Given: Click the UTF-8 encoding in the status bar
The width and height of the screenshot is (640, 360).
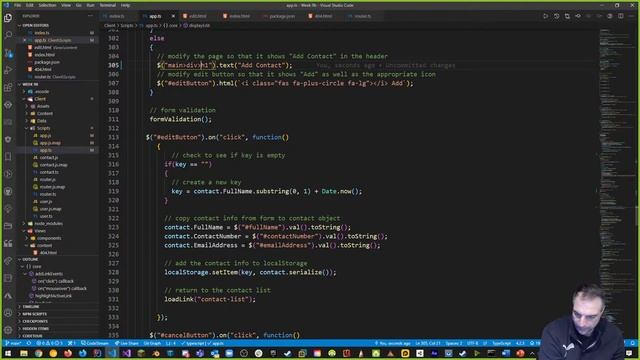Looking at the screenshot, I should [x=472, y=343].
